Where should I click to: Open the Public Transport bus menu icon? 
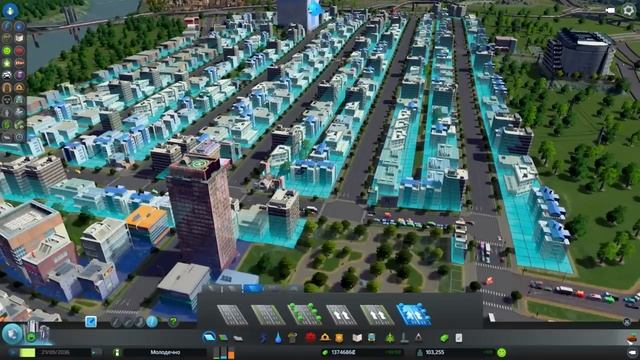pyautogui.click(x=371, y=338)
